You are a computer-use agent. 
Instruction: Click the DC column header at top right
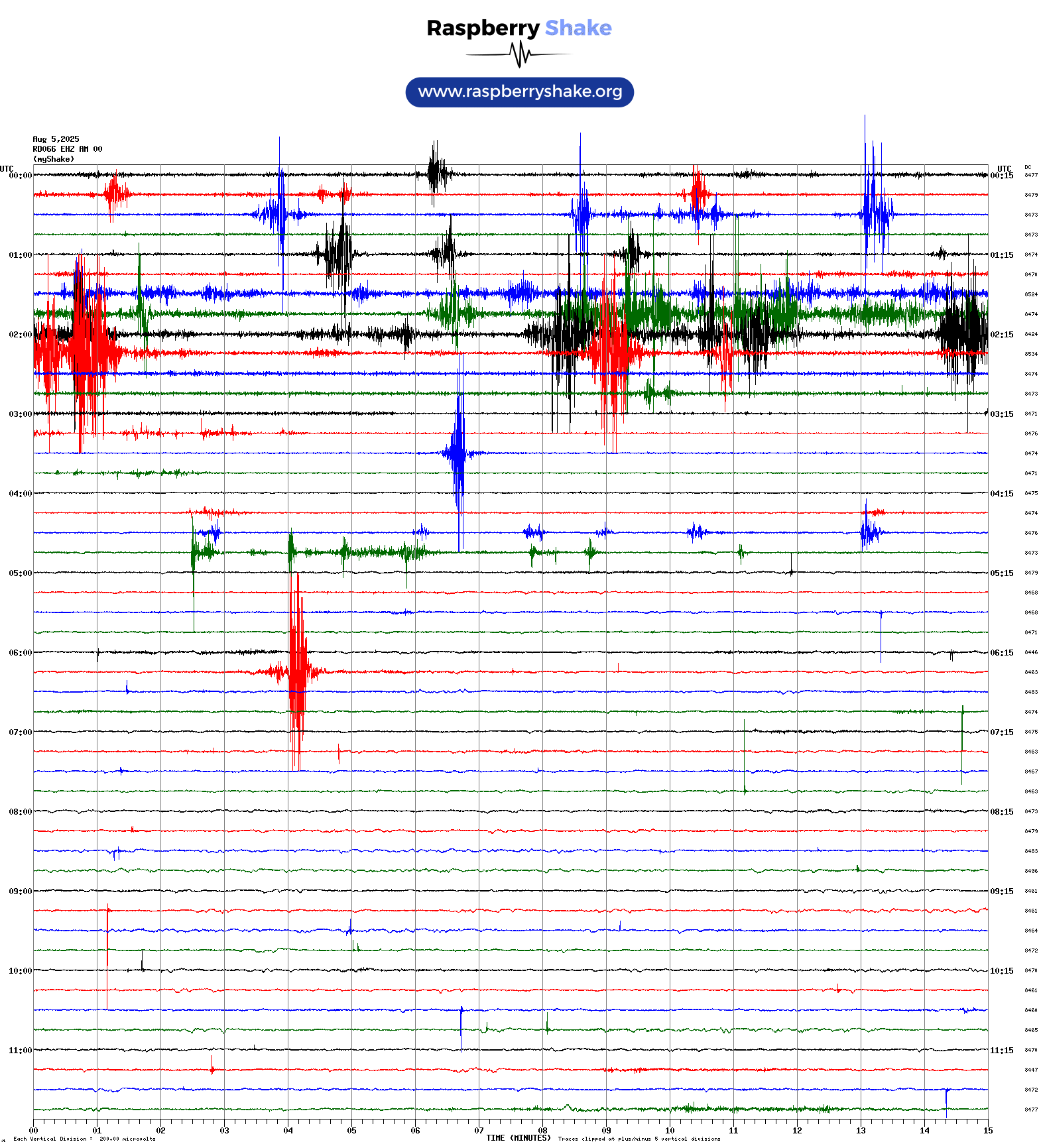pyautogui.click(x=1028, y=168)
